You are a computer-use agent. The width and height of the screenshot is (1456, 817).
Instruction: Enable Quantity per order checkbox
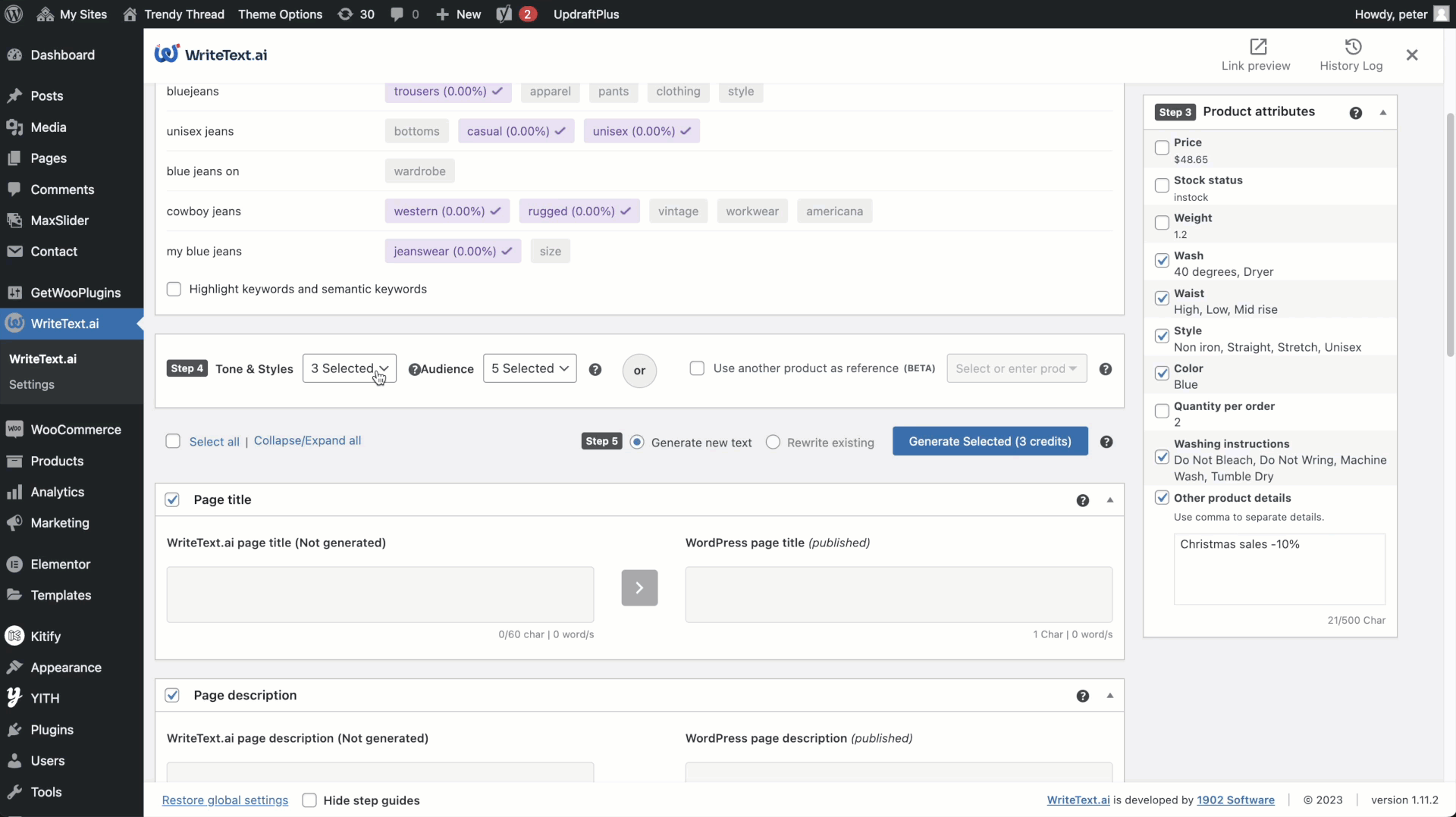(x=1162, y=412)
